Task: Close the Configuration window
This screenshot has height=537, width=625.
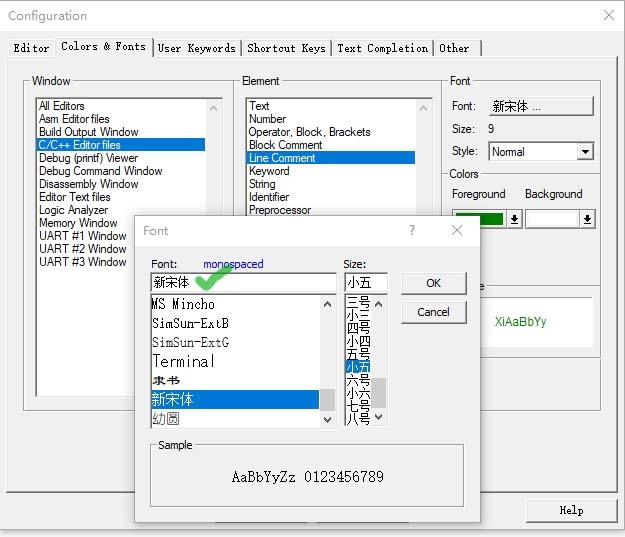Action: pos(609,16)
